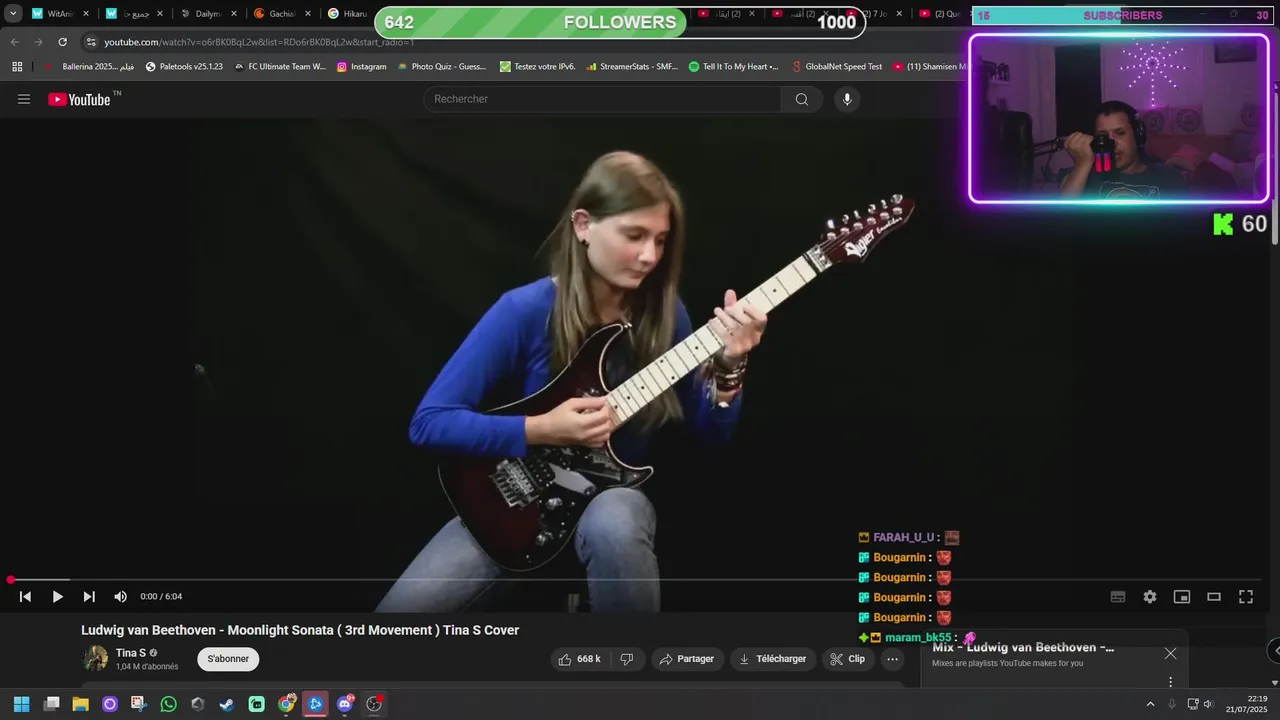Start voice search with the microphone icon
Image resolution: width=1280 pixels, height=720 pixels.
point(847,99)
